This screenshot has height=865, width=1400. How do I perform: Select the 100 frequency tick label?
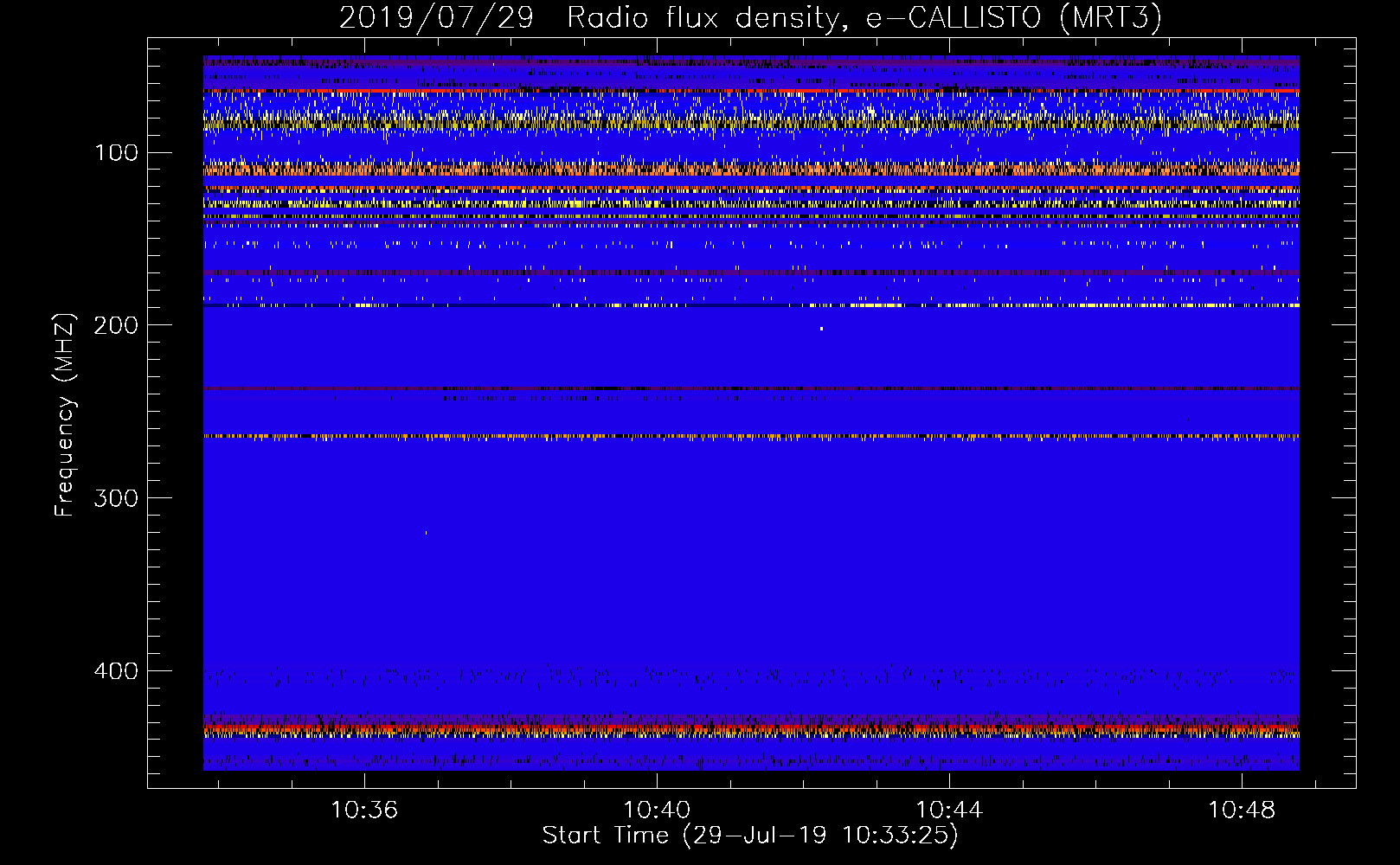[x=117, y=153]
